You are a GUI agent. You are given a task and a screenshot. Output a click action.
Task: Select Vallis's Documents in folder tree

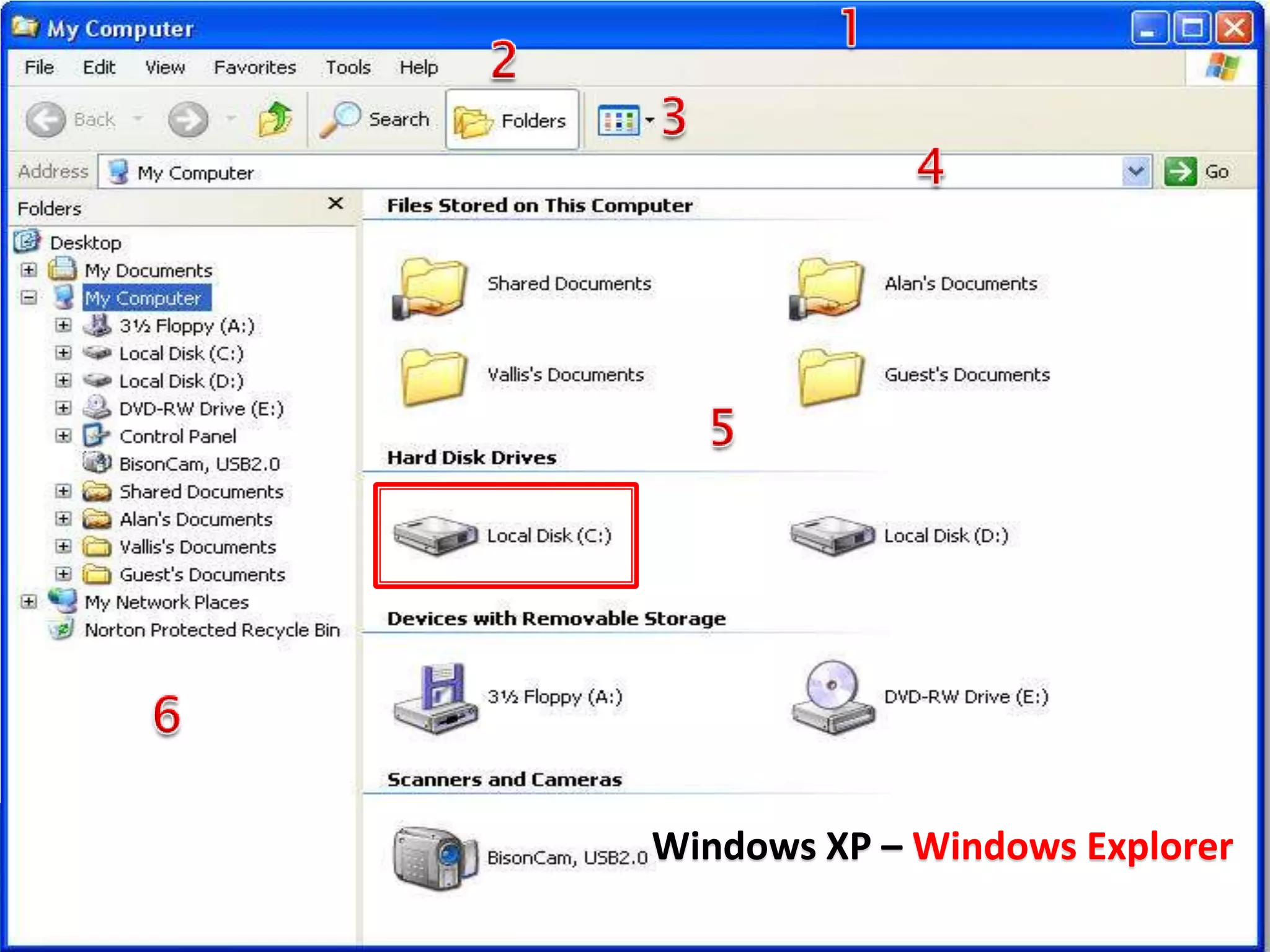198,547
